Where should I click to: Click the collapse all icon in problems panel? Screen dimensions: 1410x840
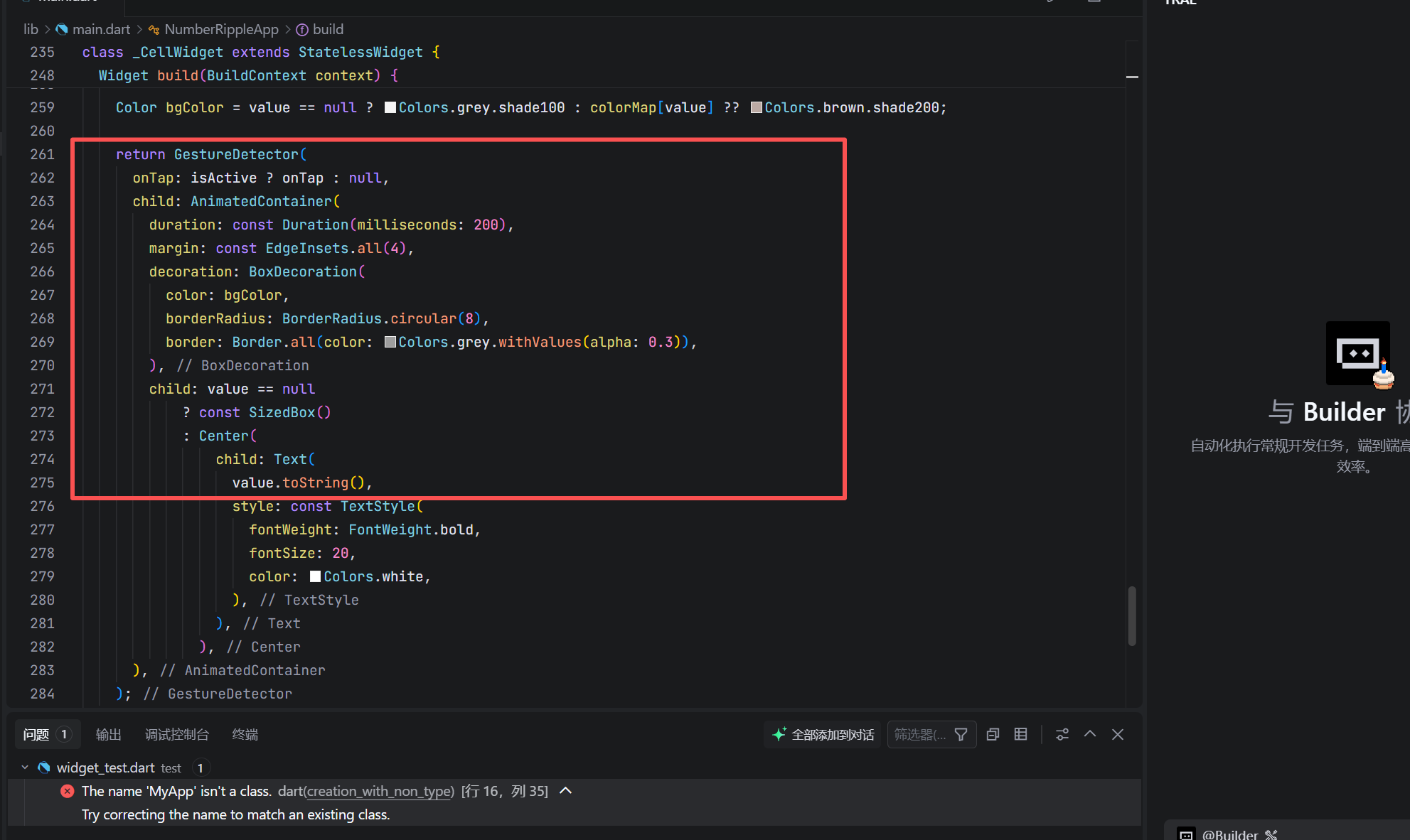pos(993,734)
